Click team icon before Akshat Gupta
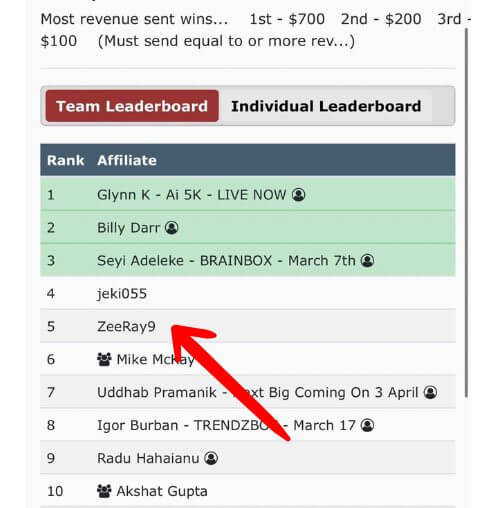The height and width of the screenshot is (508, 496). 104,491
